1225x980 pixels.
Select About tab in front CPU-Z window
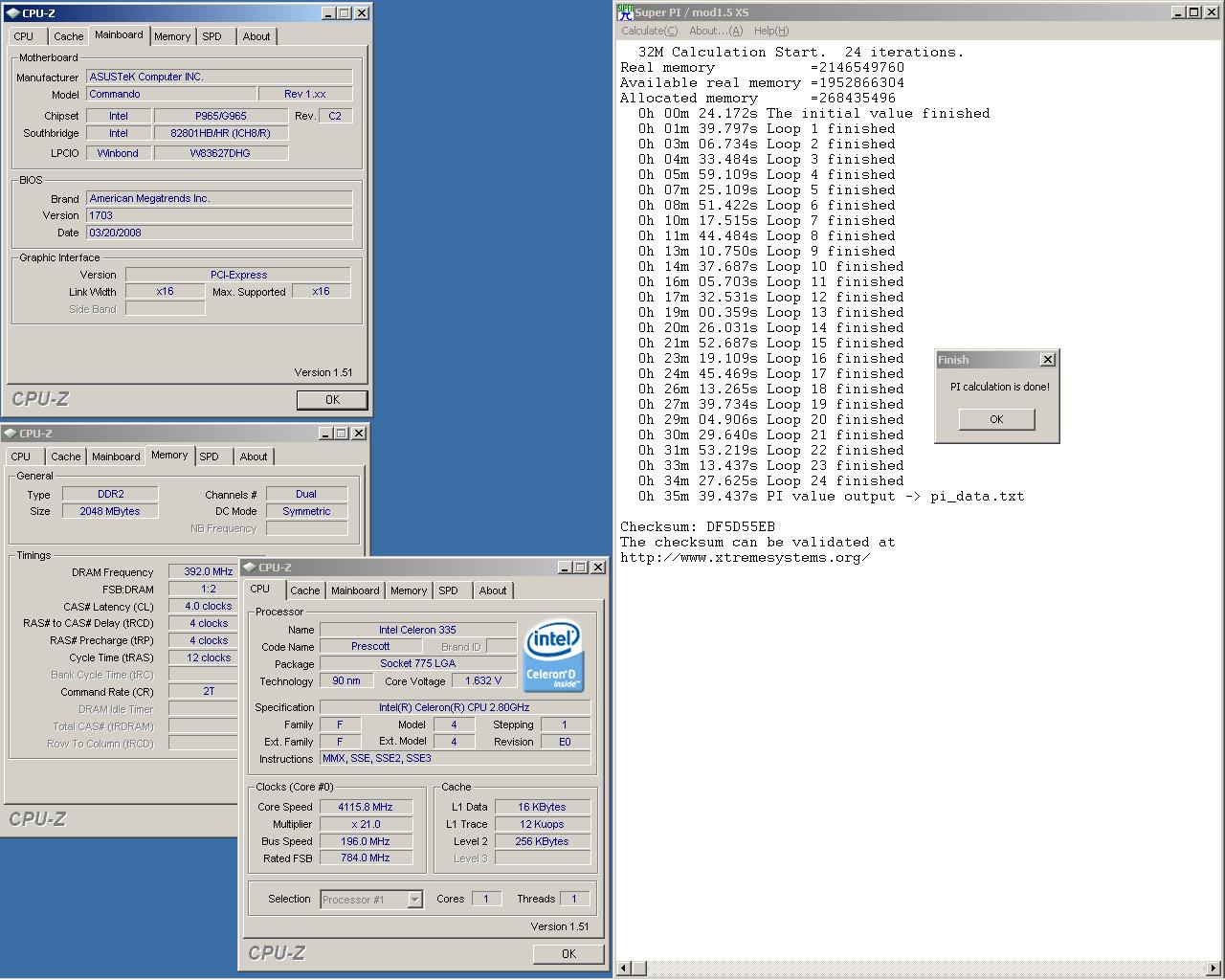pyautogui.click(x=493, y=590)
